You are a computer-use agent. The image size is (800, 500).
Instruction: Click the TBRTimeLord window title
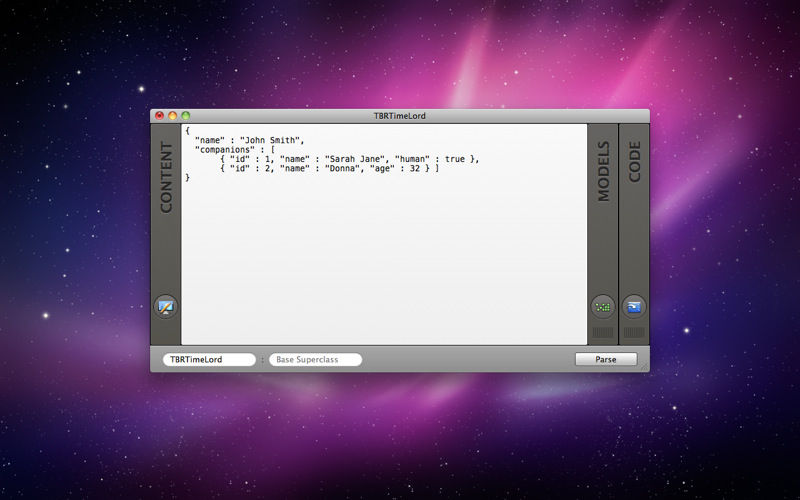point(399,116)
